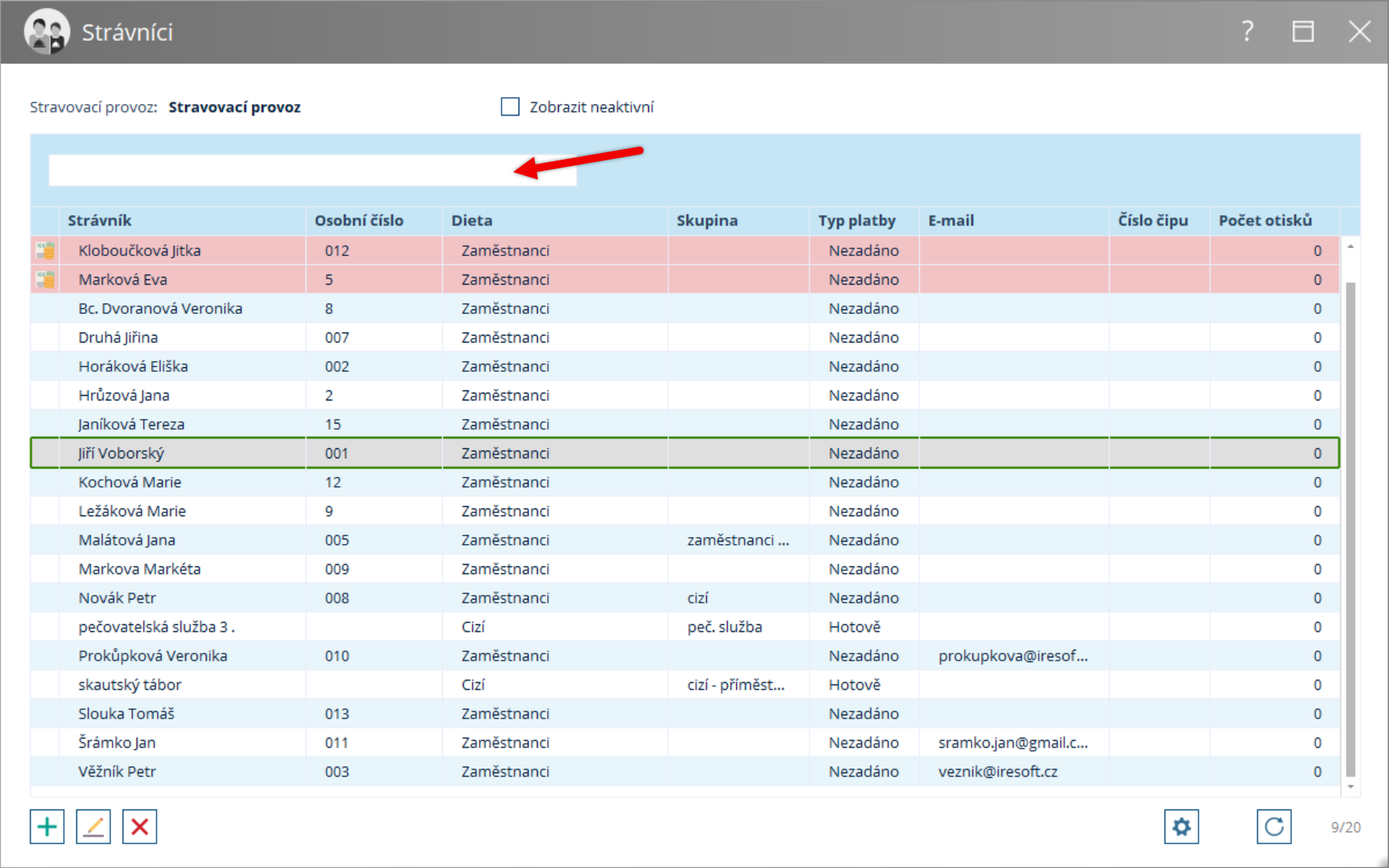Click the row icon beside Marková Eva
Viewport: 1389px width, 868px height.
click(46, 279)
